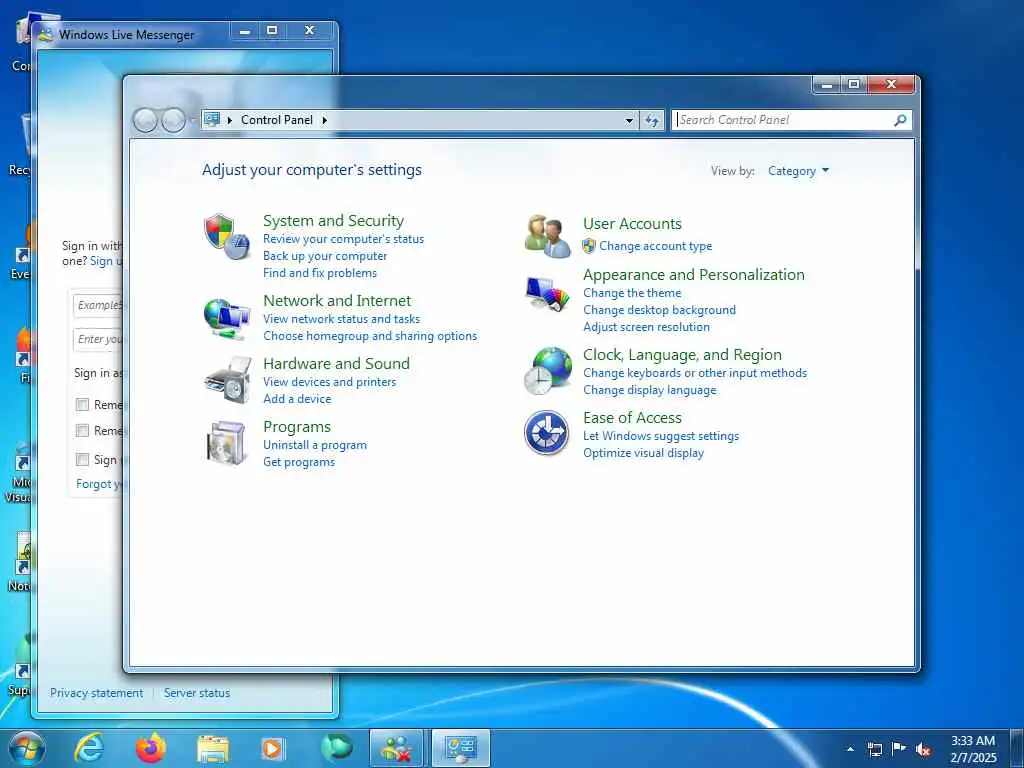Open Privacy statement in Messenger window
The image size is (1024, 768).
[x=96, y=693]
